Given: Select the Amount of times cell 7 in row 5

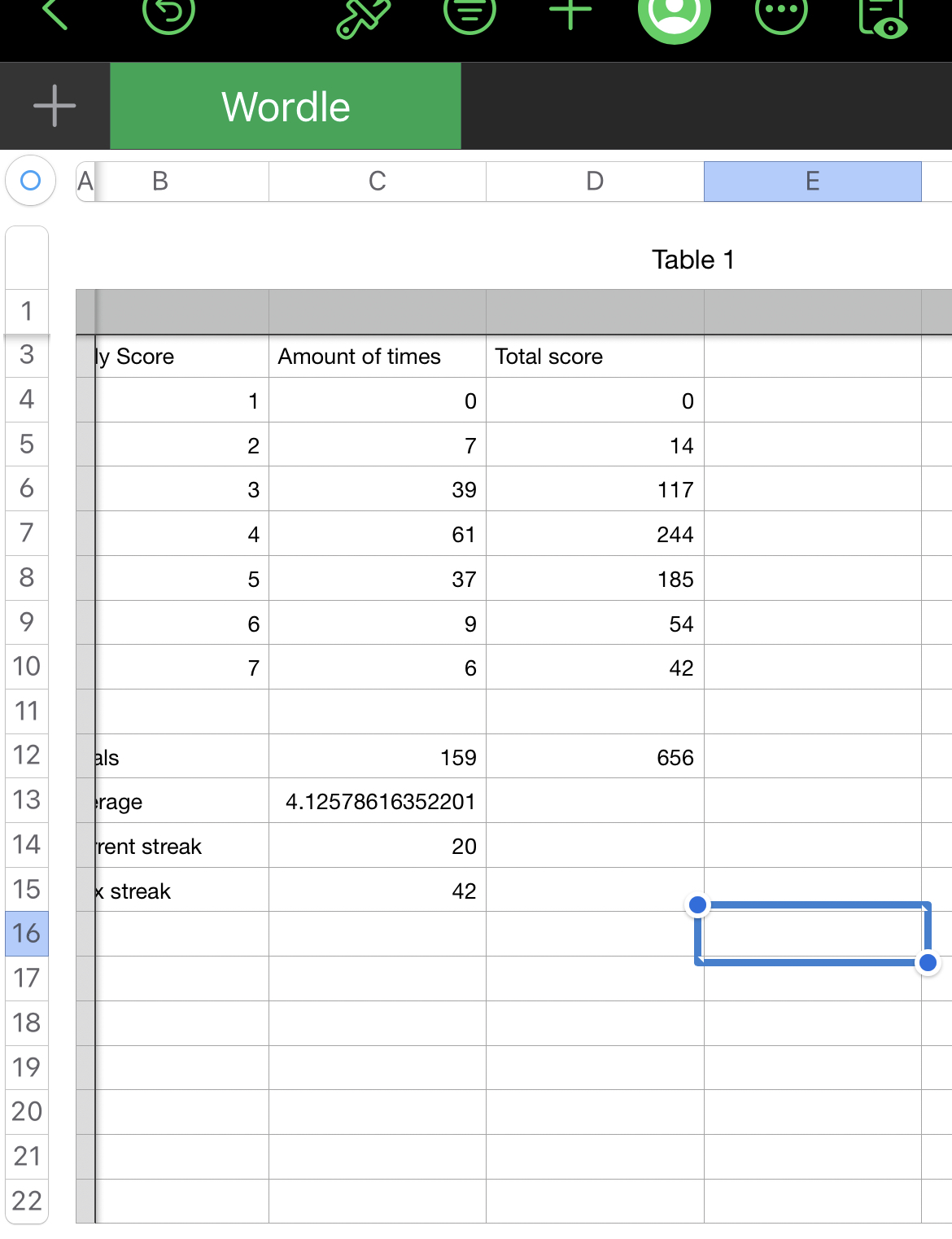Looking at the screenshot, I should pyautogui.click(x=378, y=444).
